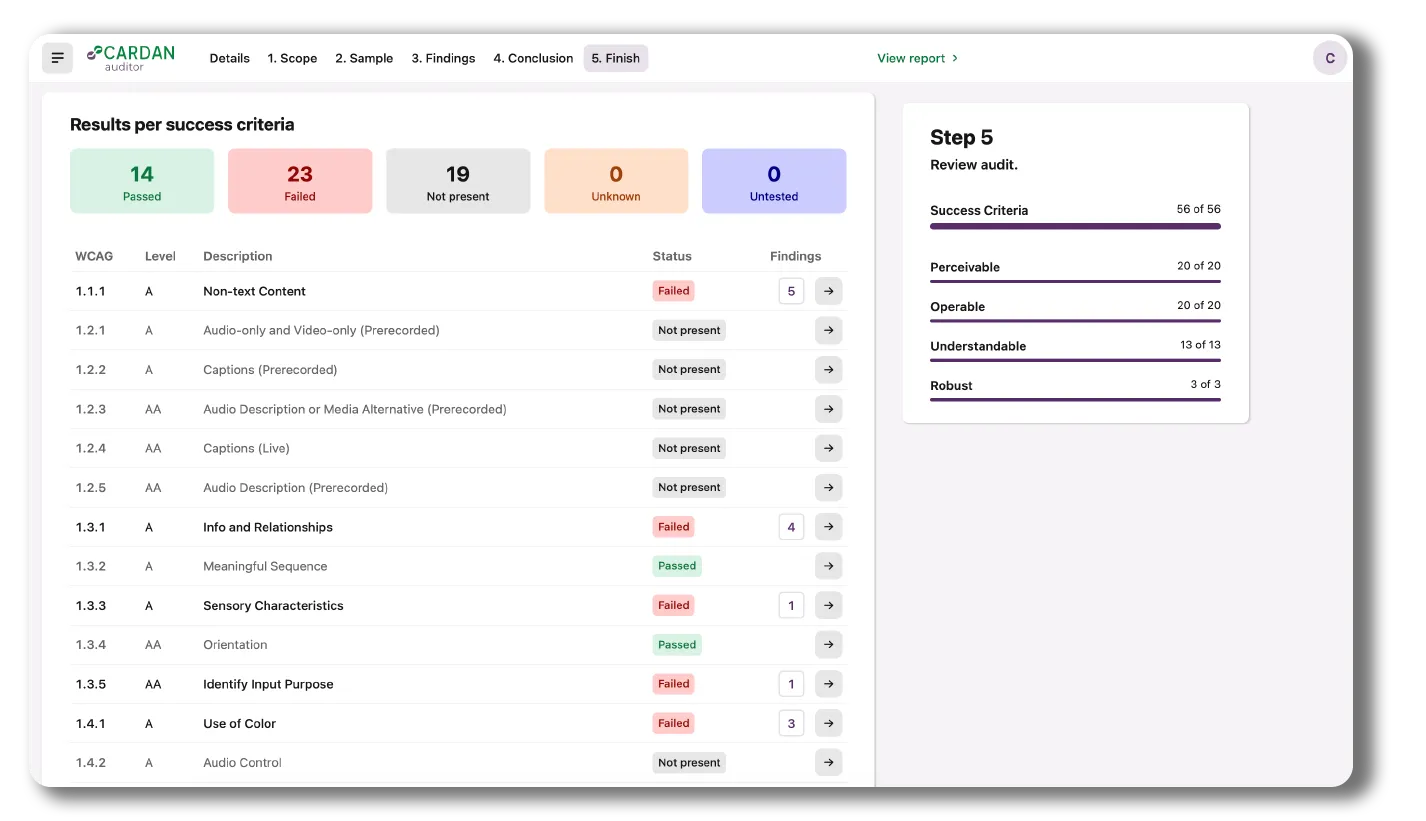The width and height of the screenshot is (1426, 821).
Task: Open arrow for 1.2.5 Audio Description (Prerecorded)
Action: [828, 487]
